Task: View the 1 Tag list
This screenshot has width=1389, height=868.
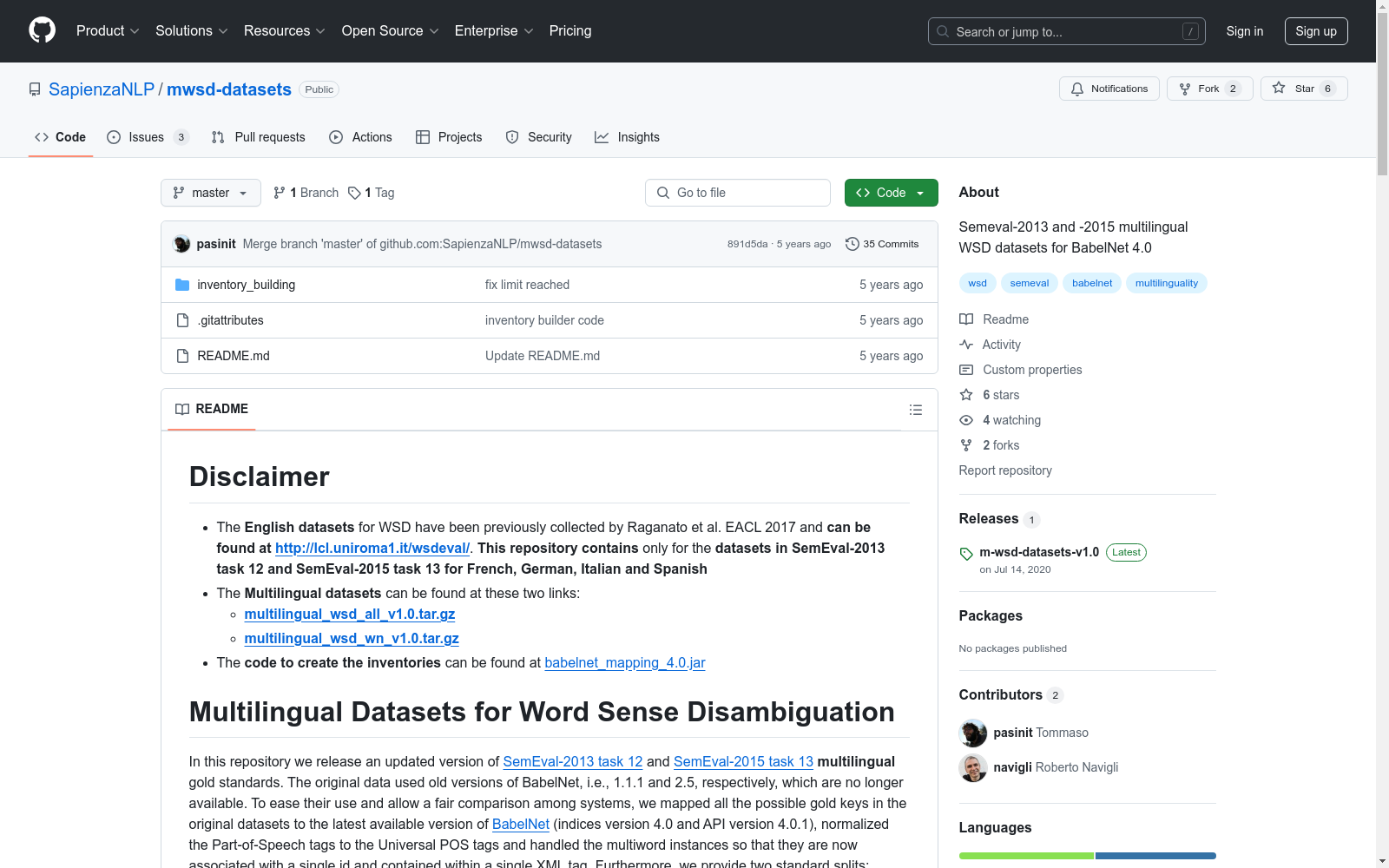Action: click(x=371, y=193)
